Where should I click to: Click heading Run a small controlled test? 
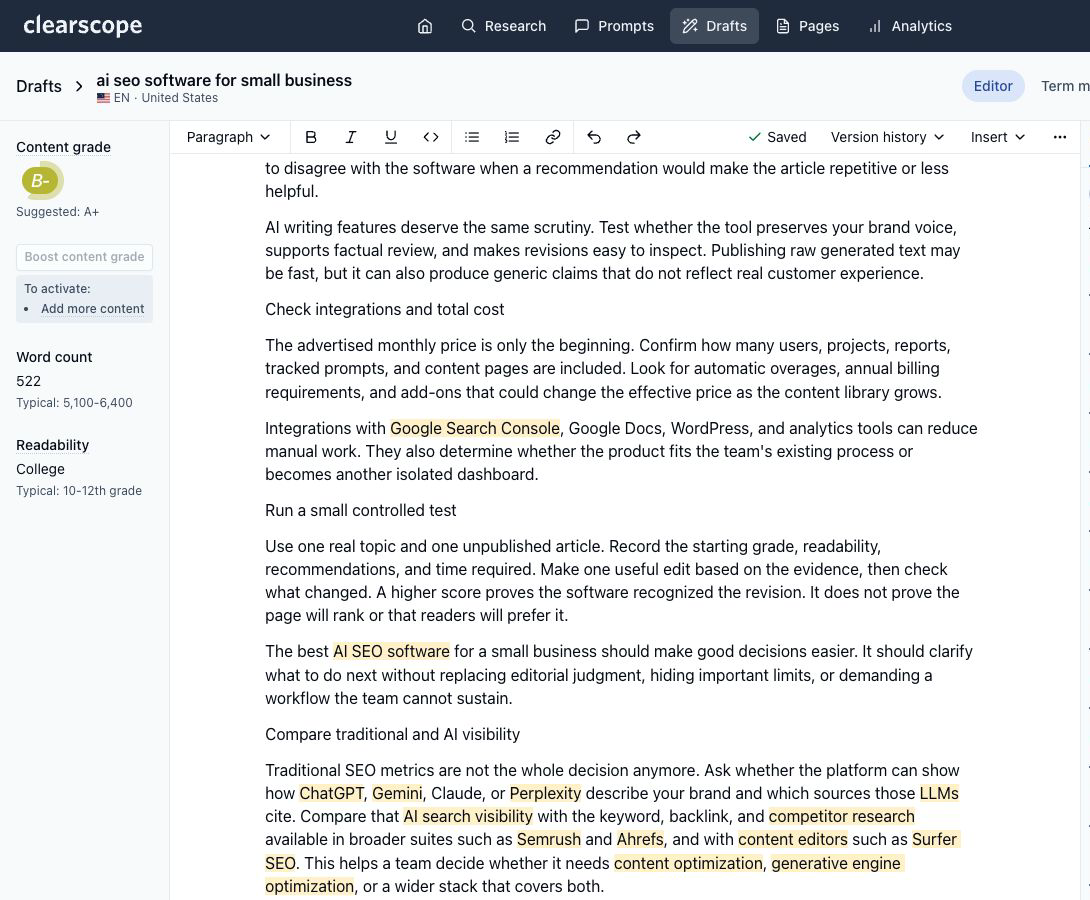(361, 510)
